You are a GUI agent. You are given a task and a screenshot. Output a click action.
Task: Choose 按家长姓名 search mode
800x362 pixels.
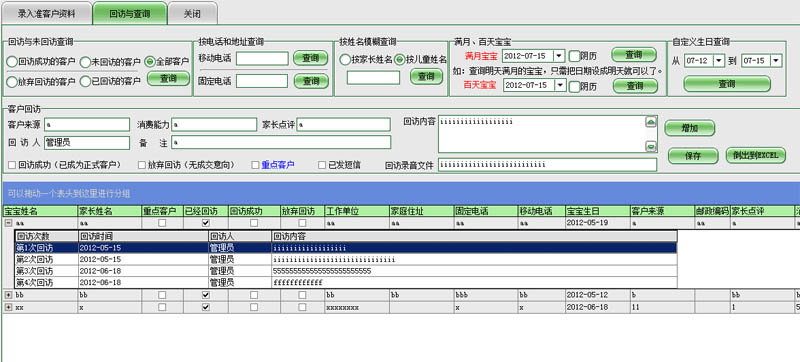(x=345, y=60)
